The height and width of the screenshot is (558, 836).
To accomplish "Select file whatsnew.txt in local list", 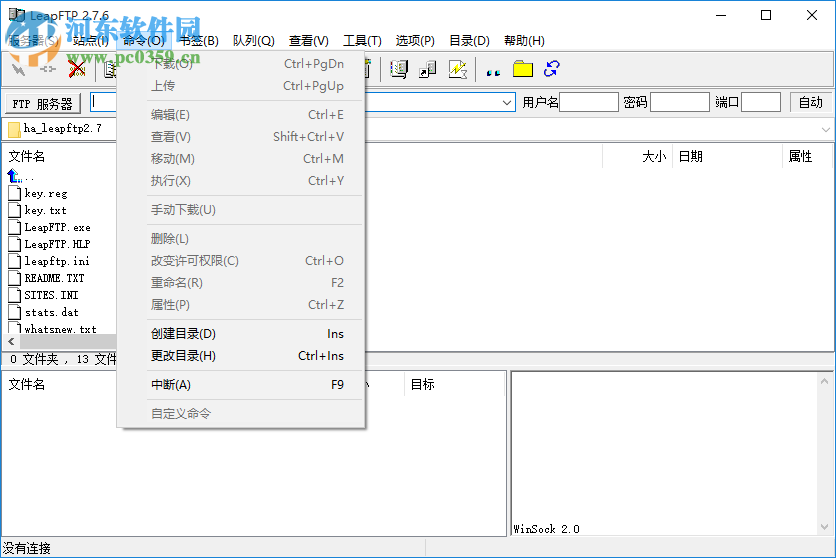I will click(60, 329).
